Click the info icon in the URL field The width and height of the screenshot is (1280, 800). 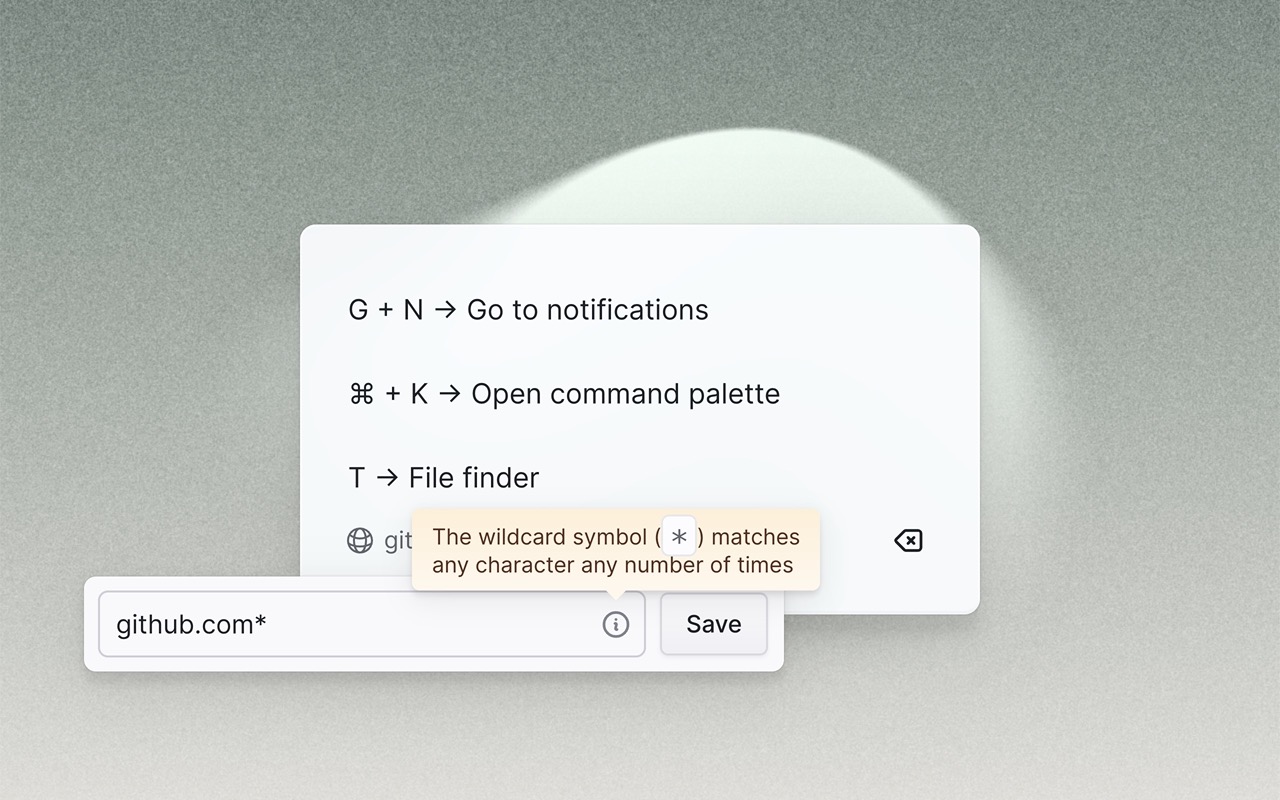point(616,625)
